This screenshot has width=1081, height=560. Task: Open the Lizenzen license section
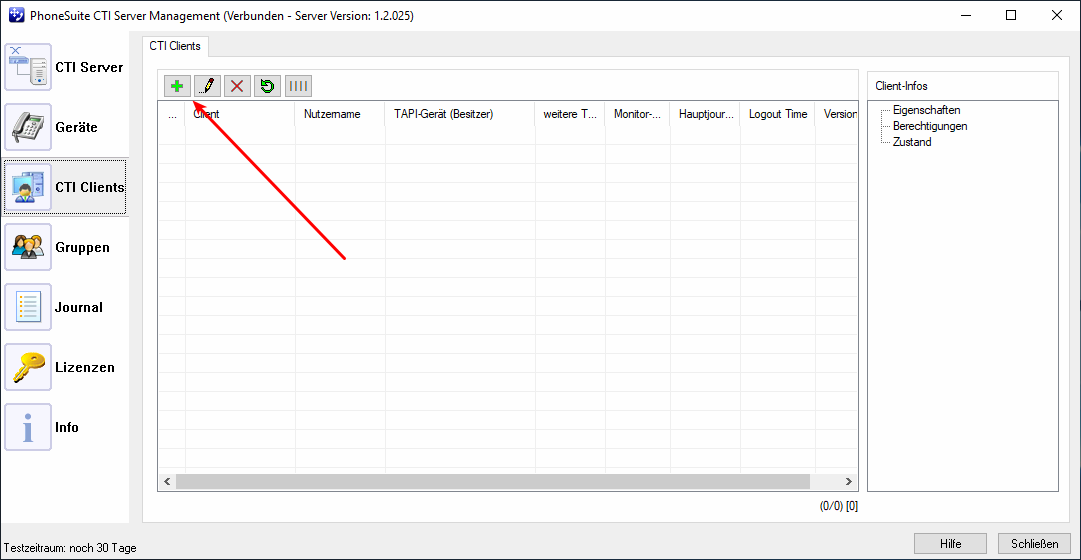[65, 367]
